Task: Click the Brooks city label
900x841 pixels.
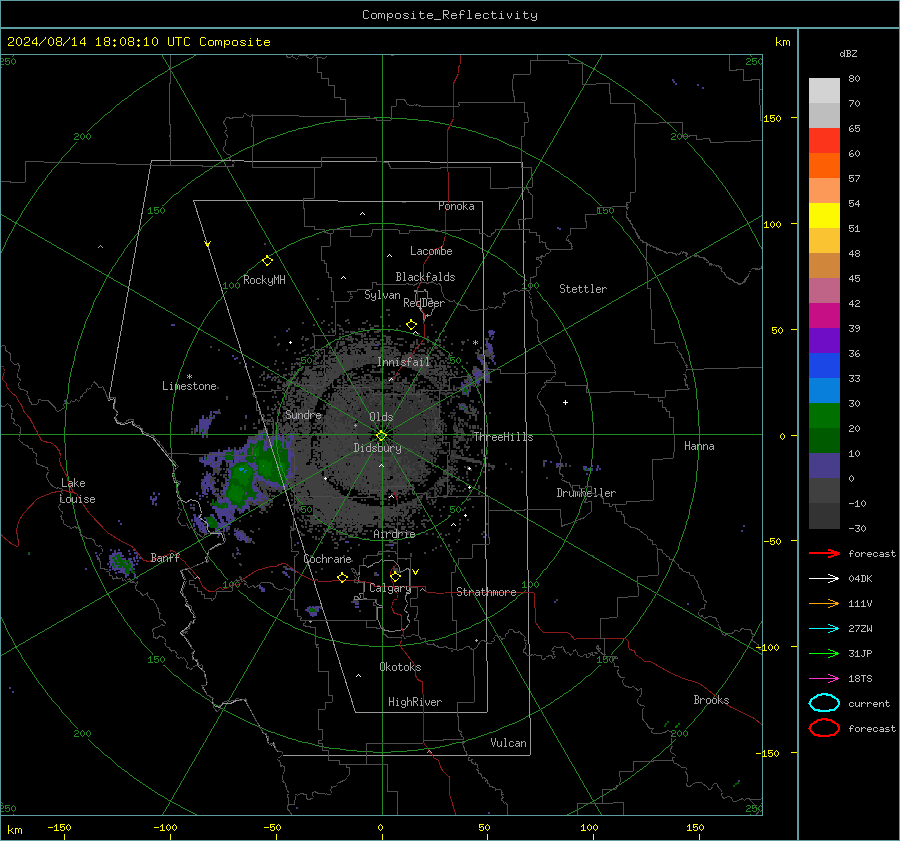Action: (x=711, y=700)
